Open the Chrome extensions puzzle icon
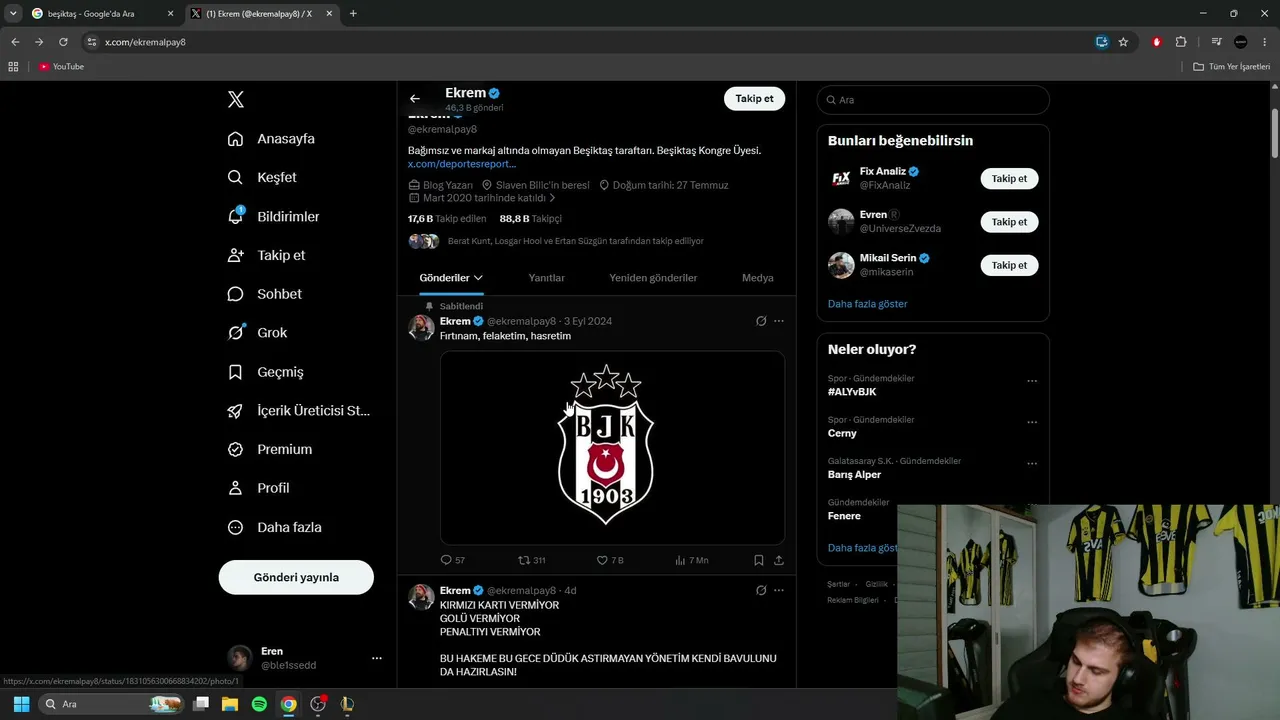This screenshot has height=720, width=1280. tap(1181, 42)
